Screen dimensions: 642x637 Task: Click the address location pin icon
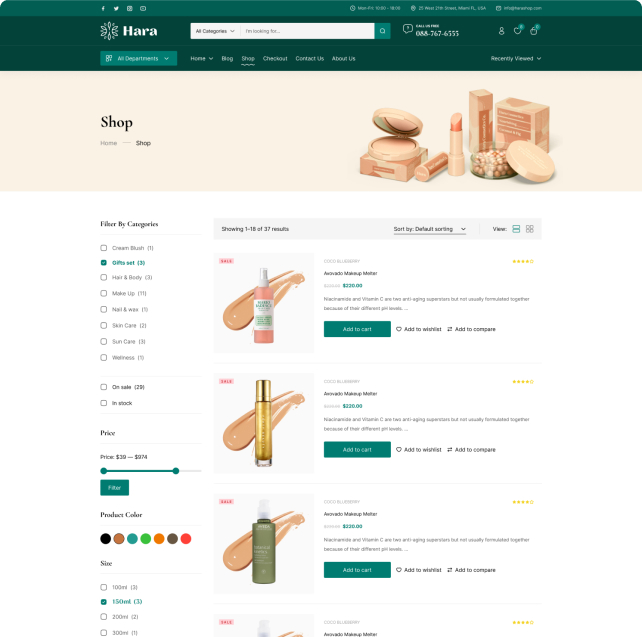[x=413, y=8]
